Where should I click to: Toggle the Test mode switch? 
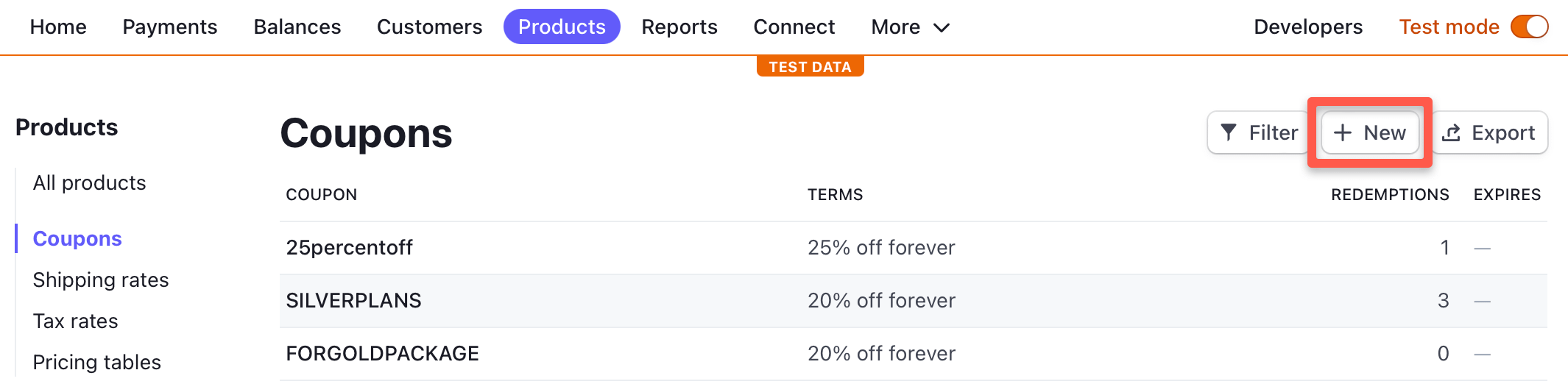pos(1529,27)
